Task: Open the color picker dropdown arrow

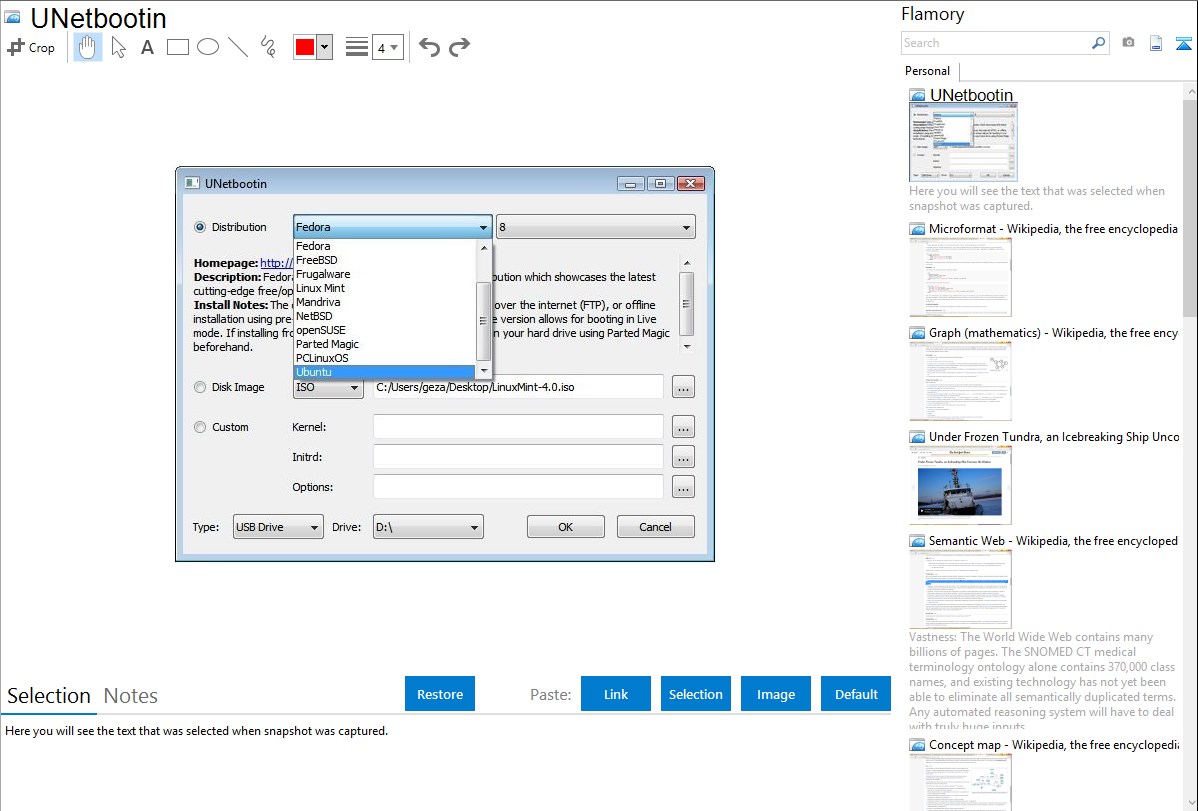Action: 325,47
